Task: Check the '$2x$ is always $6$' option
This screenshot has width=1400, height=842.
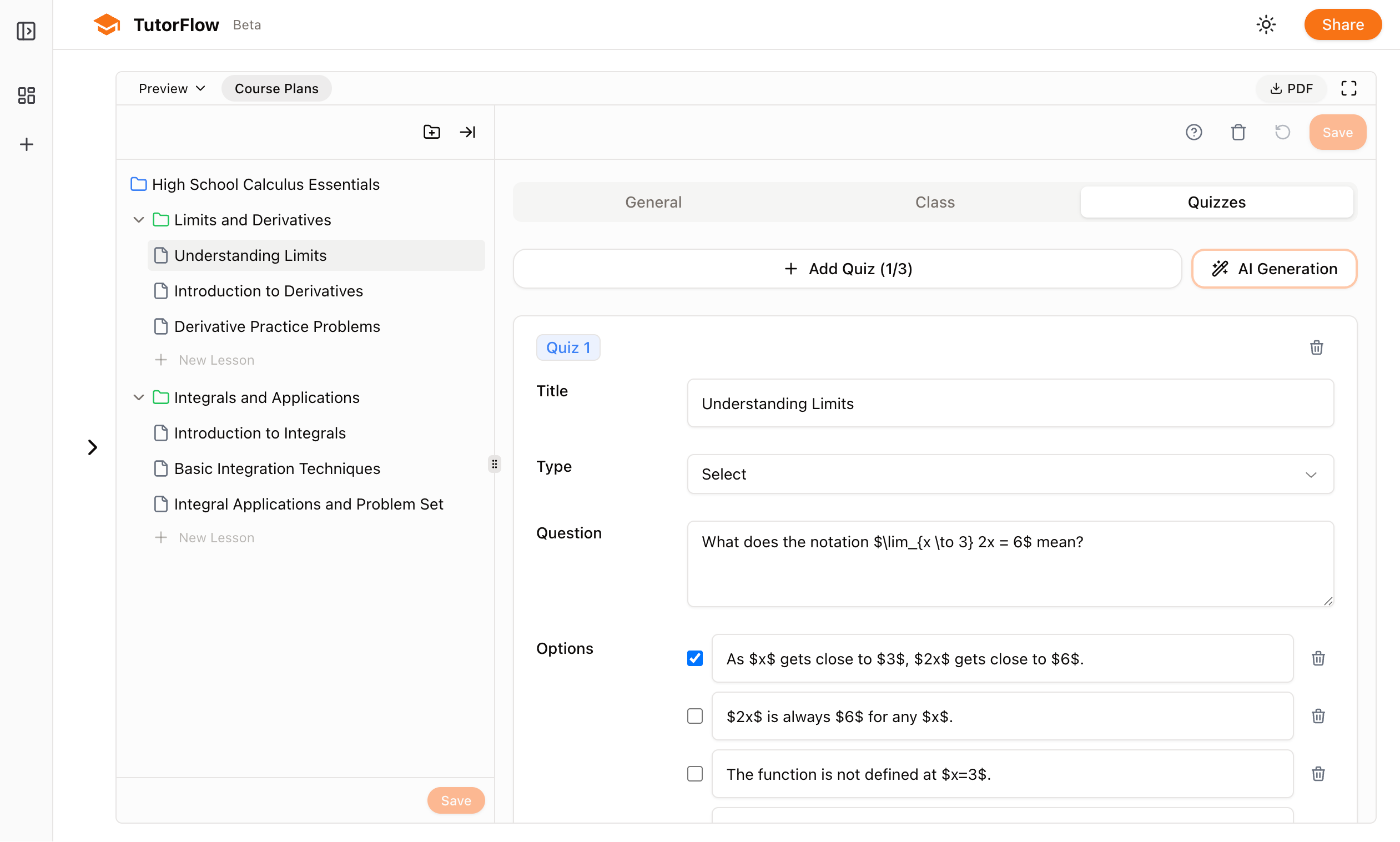Action: [x=694, y=716]
